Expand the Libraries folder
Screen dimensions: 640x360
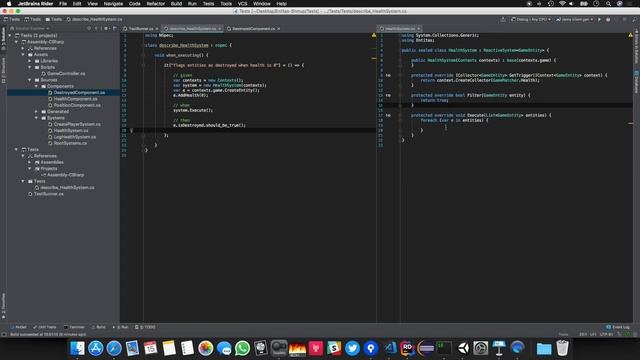pyautogui.click(x=29, y=61)
